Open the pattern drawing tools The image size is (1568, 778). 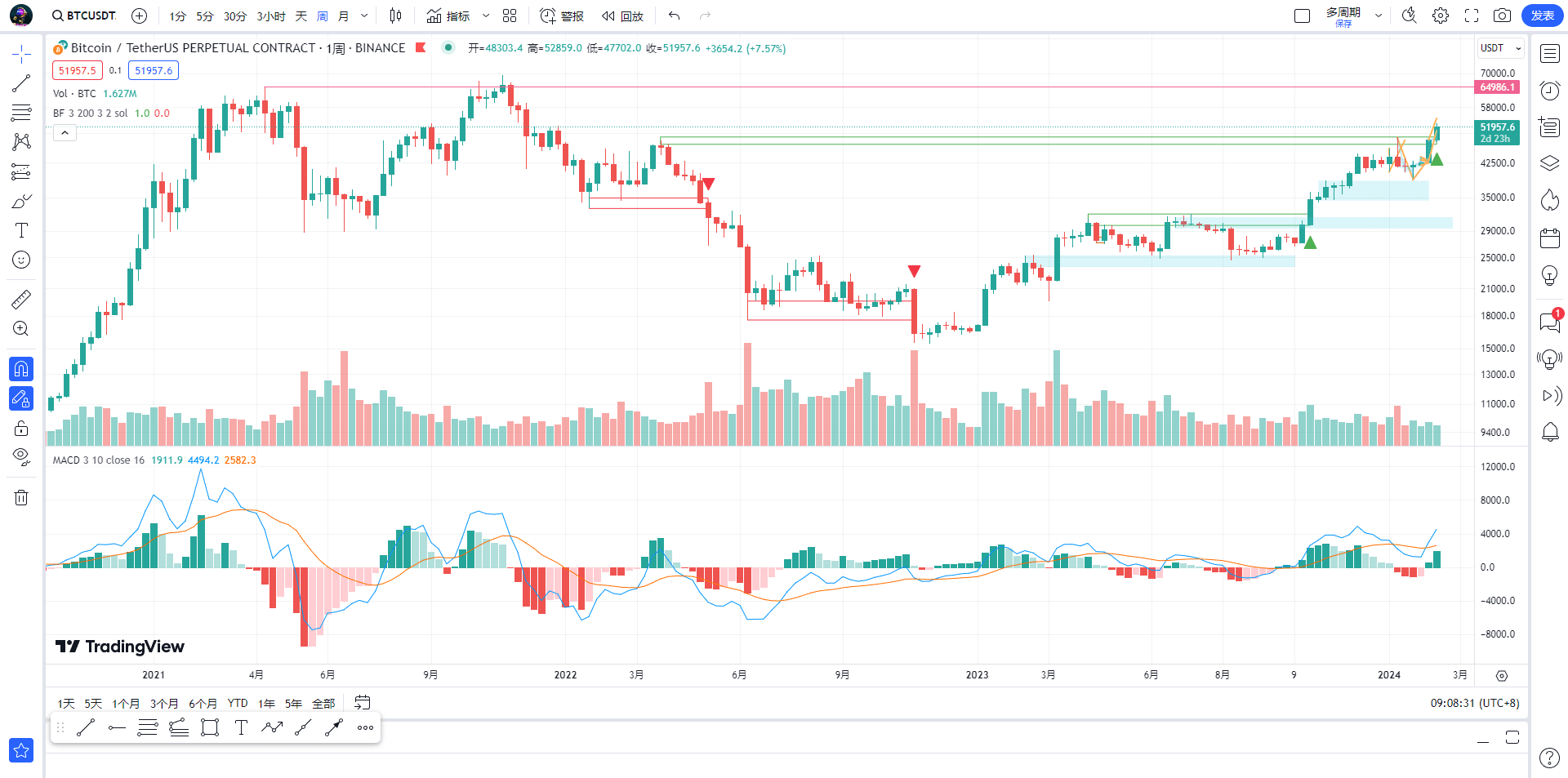(21, 142)
